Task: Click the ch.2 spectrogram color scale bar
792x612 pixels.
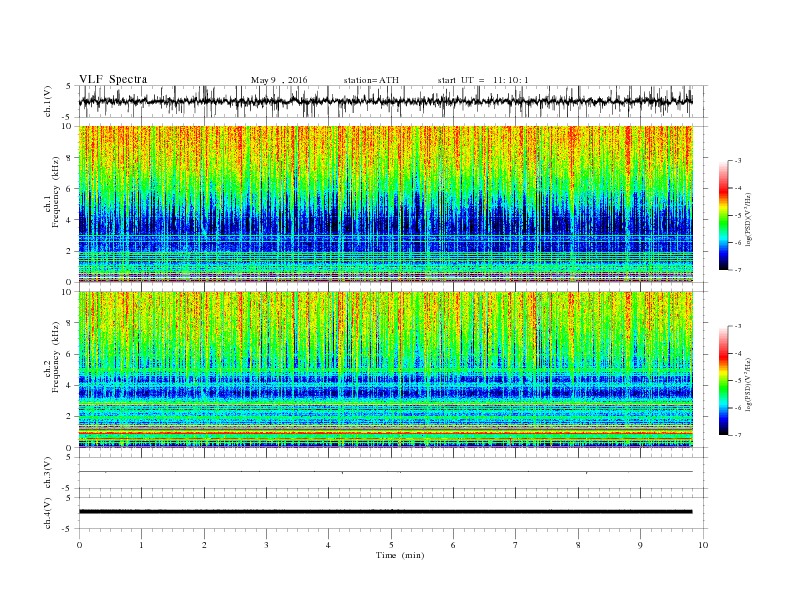Action: click(723, 381)
